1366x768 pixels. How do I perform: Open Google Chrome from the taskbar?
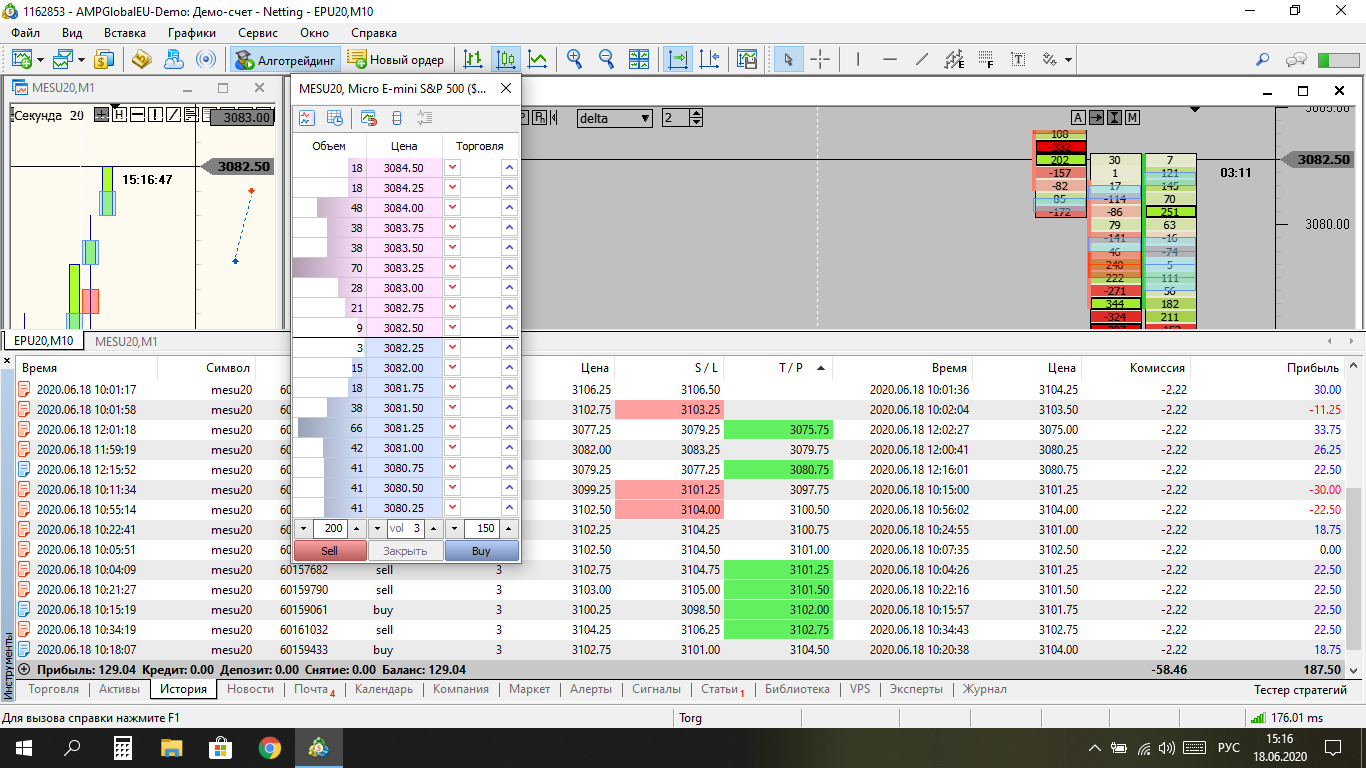(270, 747)
